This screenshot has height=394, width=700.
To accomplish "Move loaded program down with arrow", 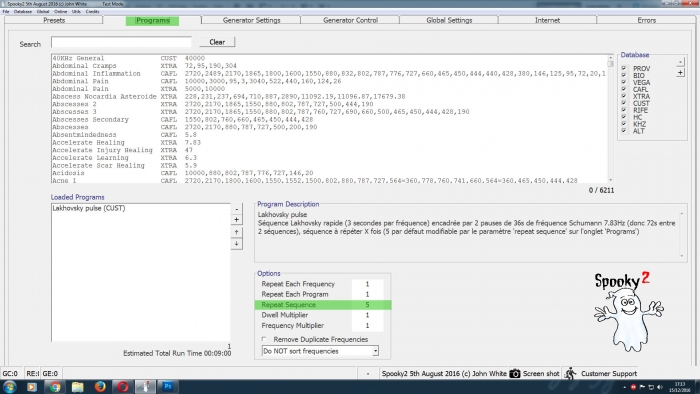I will point(237,244).
